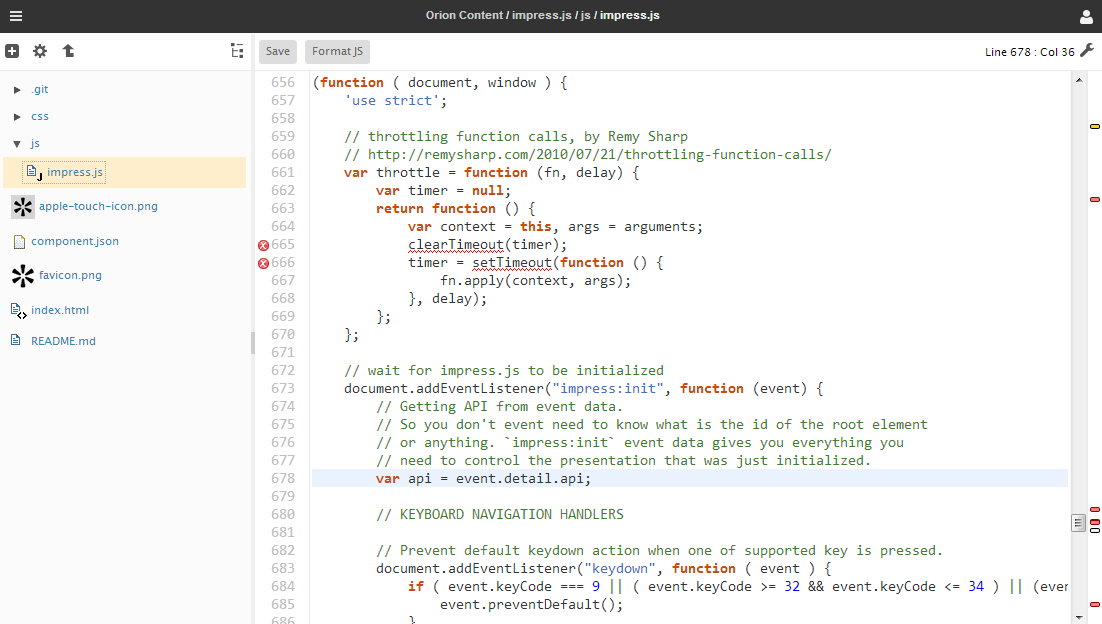This screenshot has height=624, width=1102.
Task: Click the Format JS button
Action: coord(337,52)
